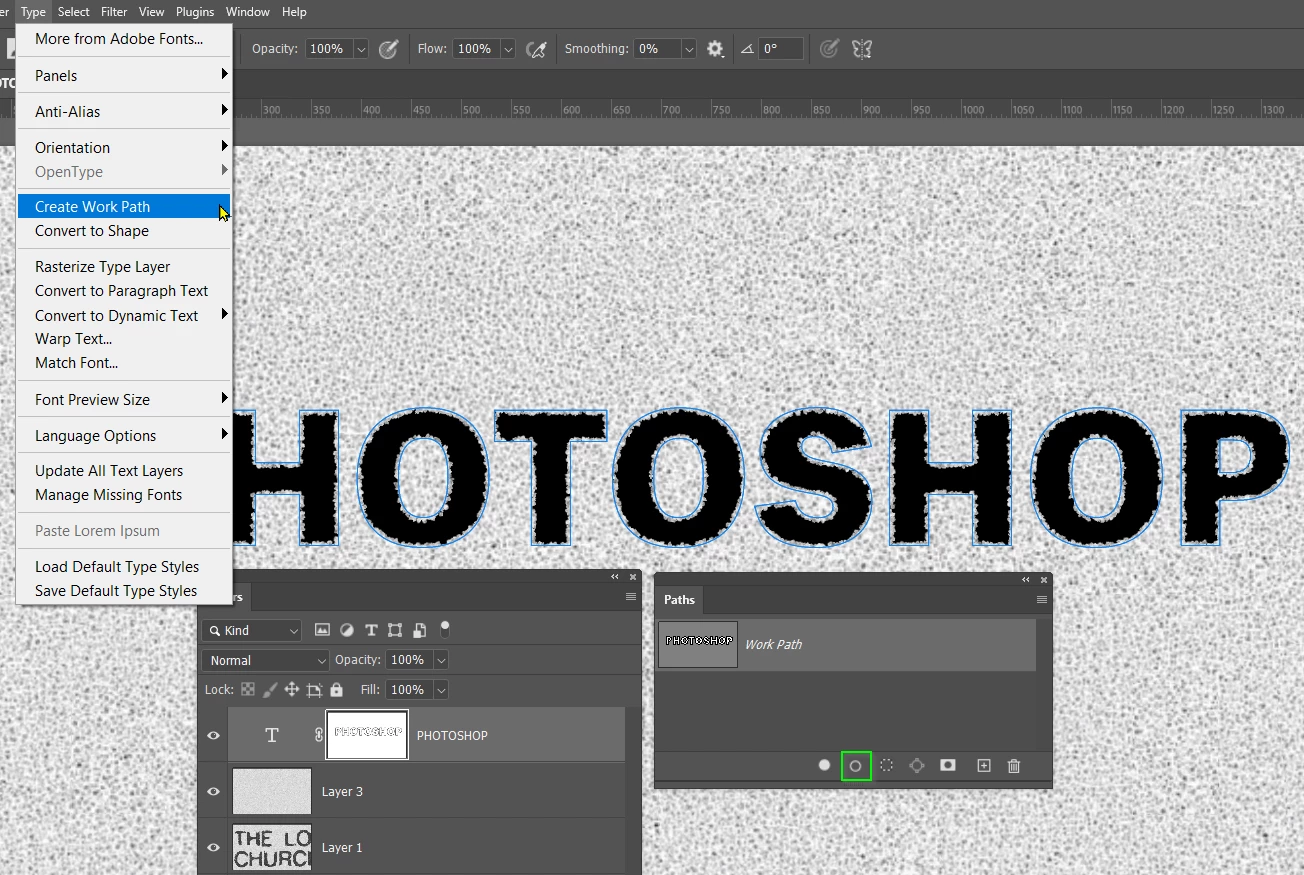Open the Select menu
Screen dimensions: 1304x875
pyautogui.click(x=74, y=12)
